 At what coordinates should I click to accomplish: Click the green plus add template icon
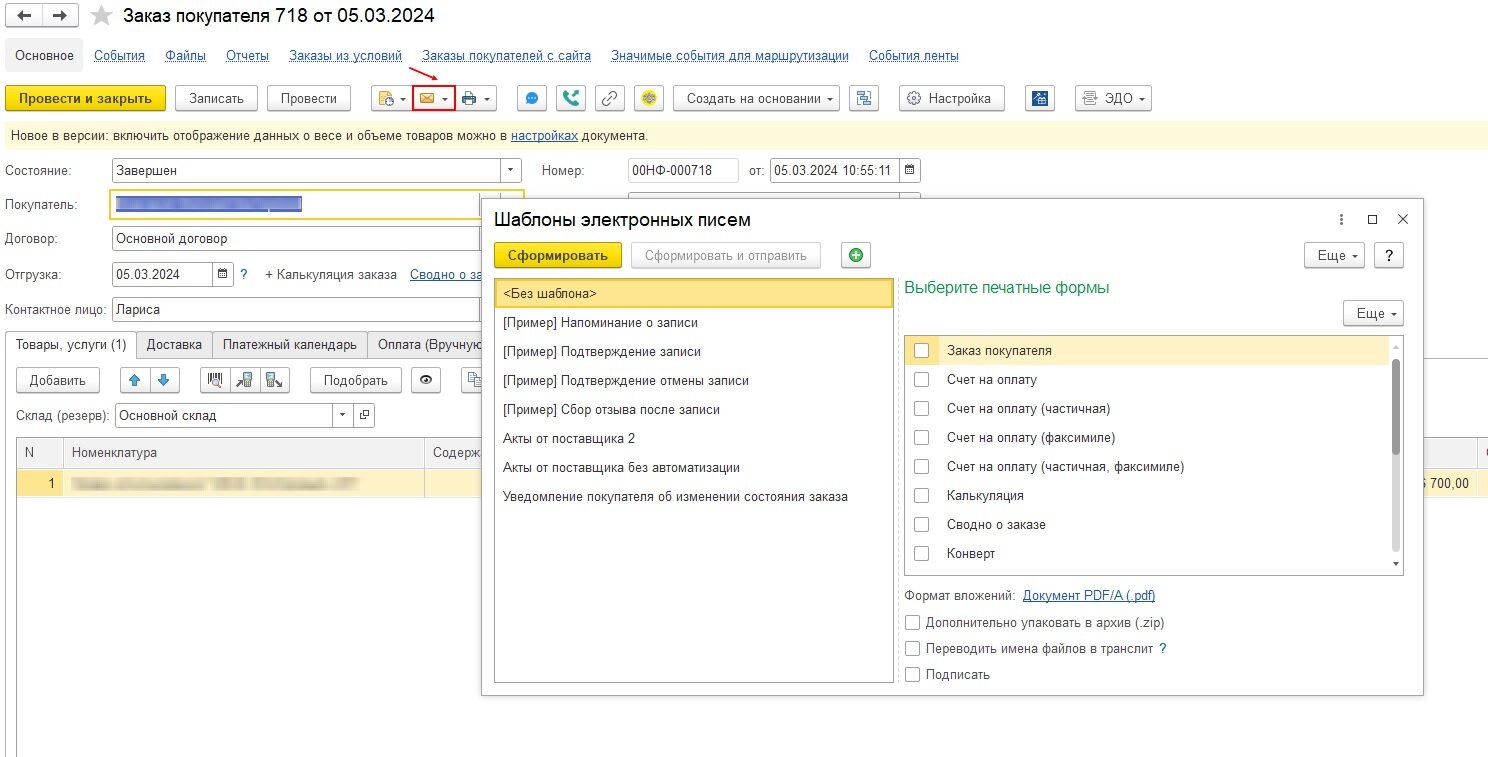[855, 255]
